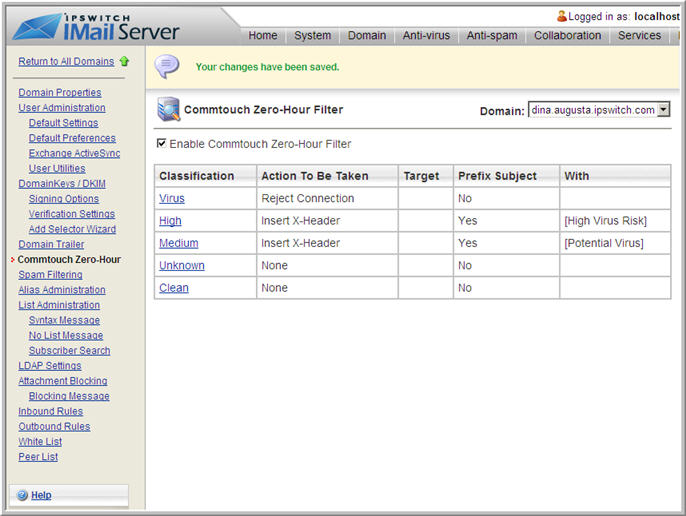Open Peer List link
Viewport: 686px width, 516px height.
[38, 457]
